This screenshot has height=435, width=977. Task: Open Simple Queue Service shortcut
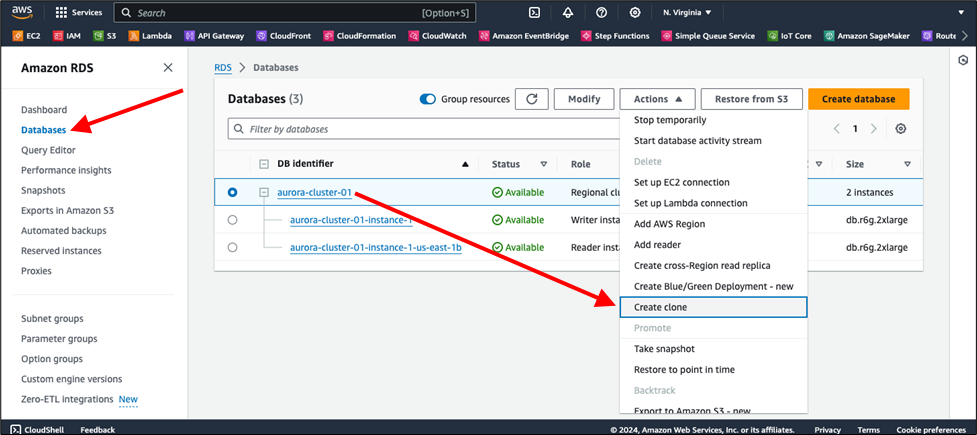[x=708, y=36]
